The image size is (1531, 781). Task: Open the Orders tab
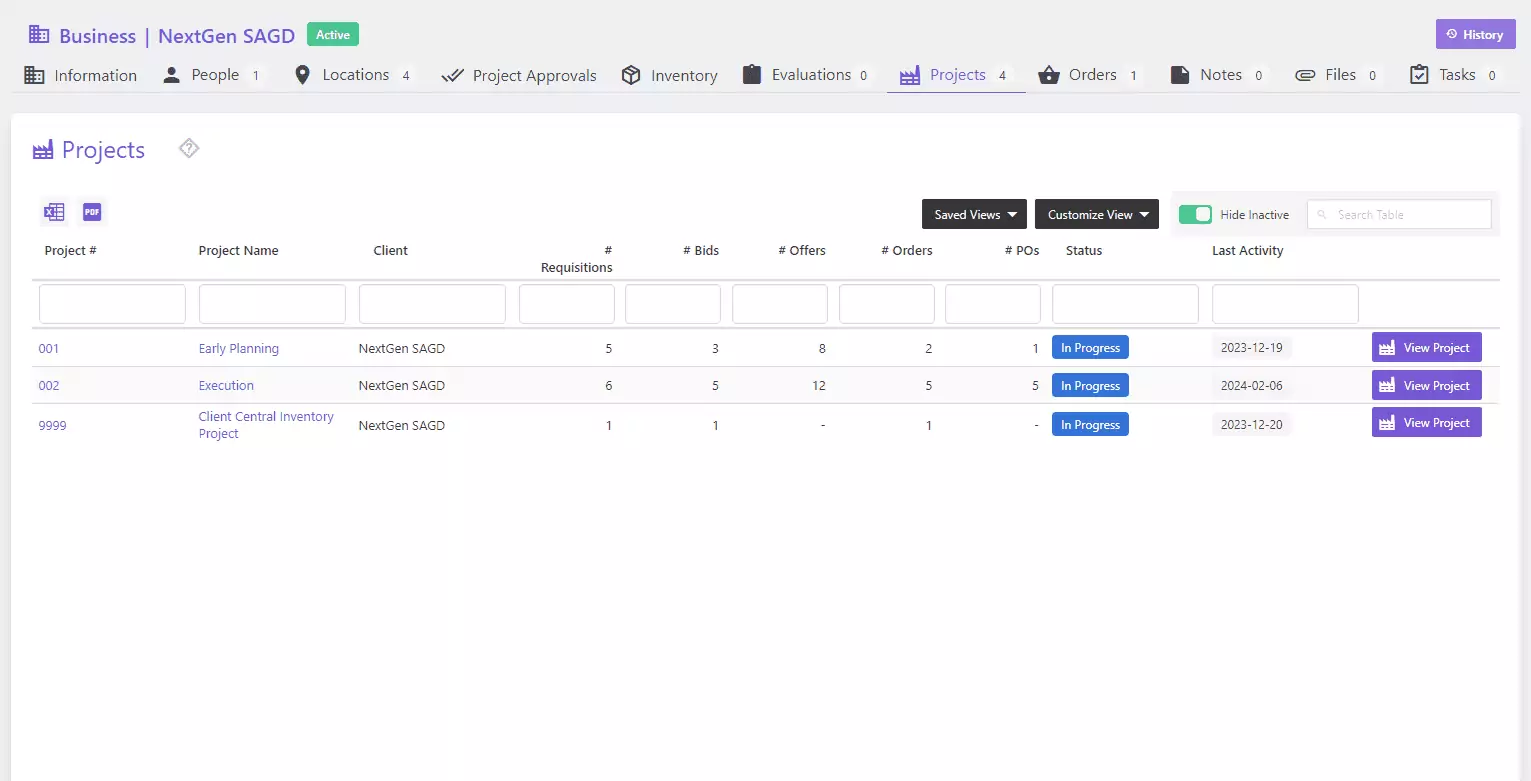coord(1091,75)
